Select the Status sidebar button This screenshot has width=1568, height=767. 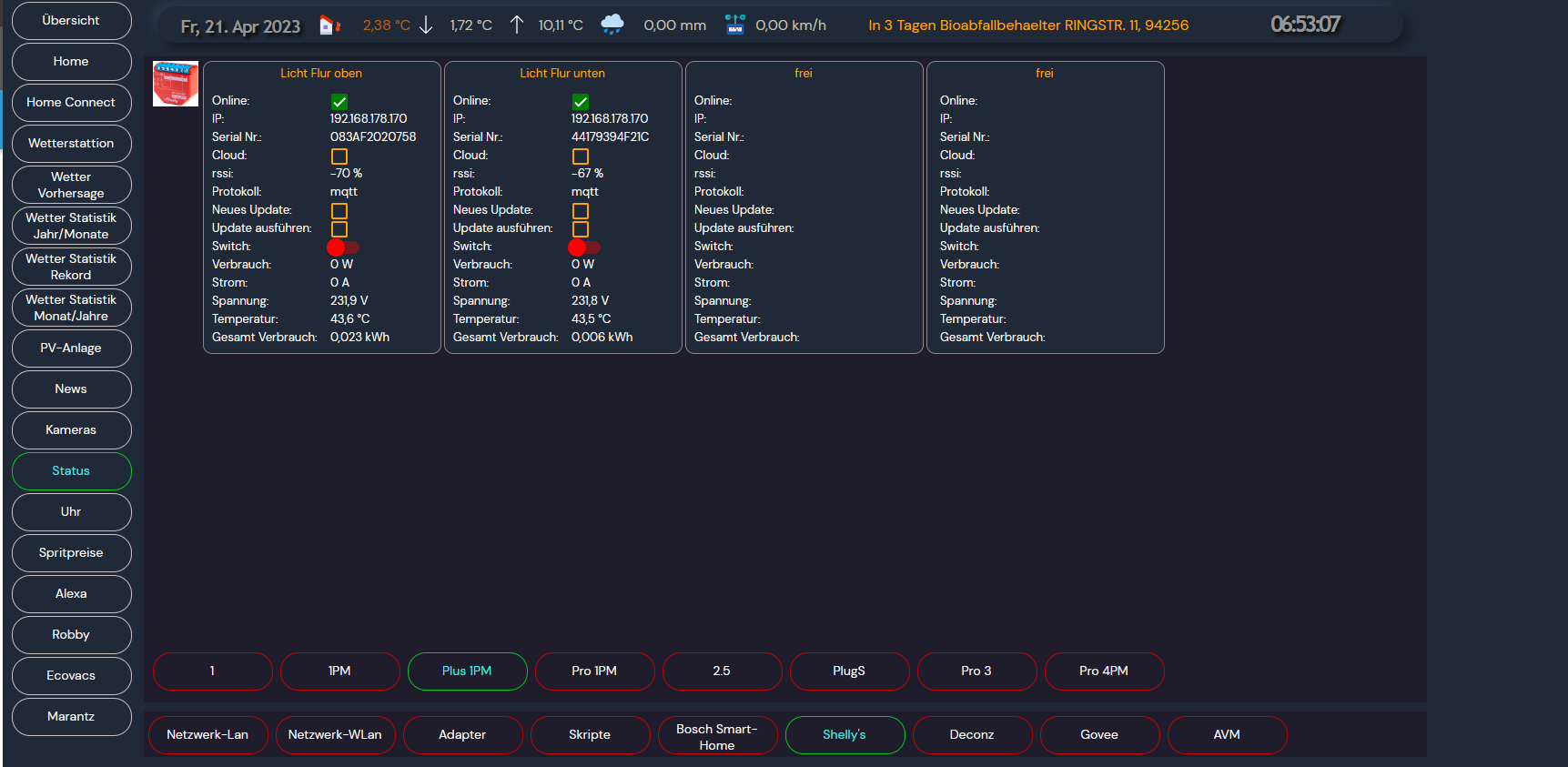71,470
